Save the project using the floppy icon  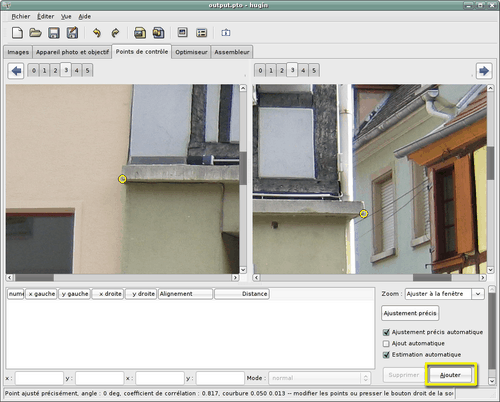[x=54, y=33]
